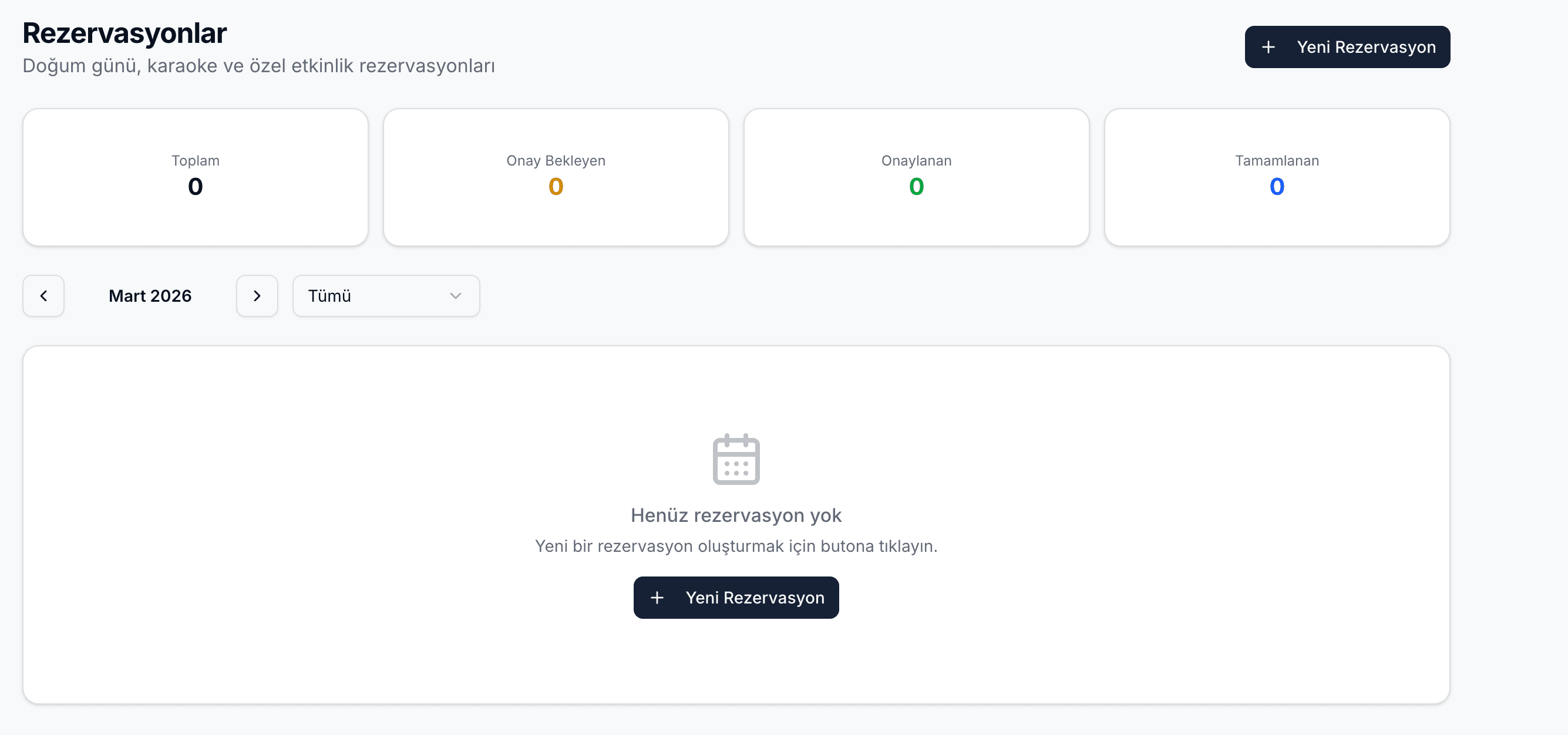Click the dropdown arrow beside Tümü
This screenshot has height=735, width=1568.
tap(455, 296)
